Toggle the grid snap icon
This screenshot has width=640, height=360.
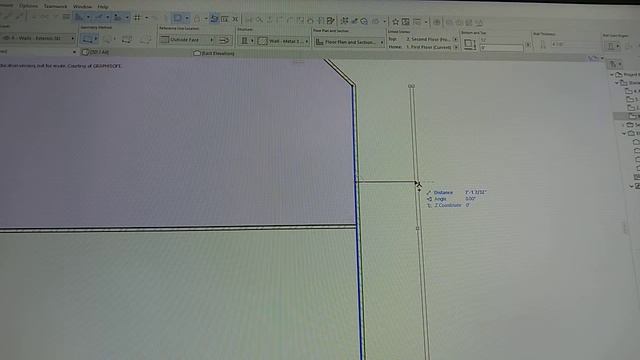tap(137, 18)
